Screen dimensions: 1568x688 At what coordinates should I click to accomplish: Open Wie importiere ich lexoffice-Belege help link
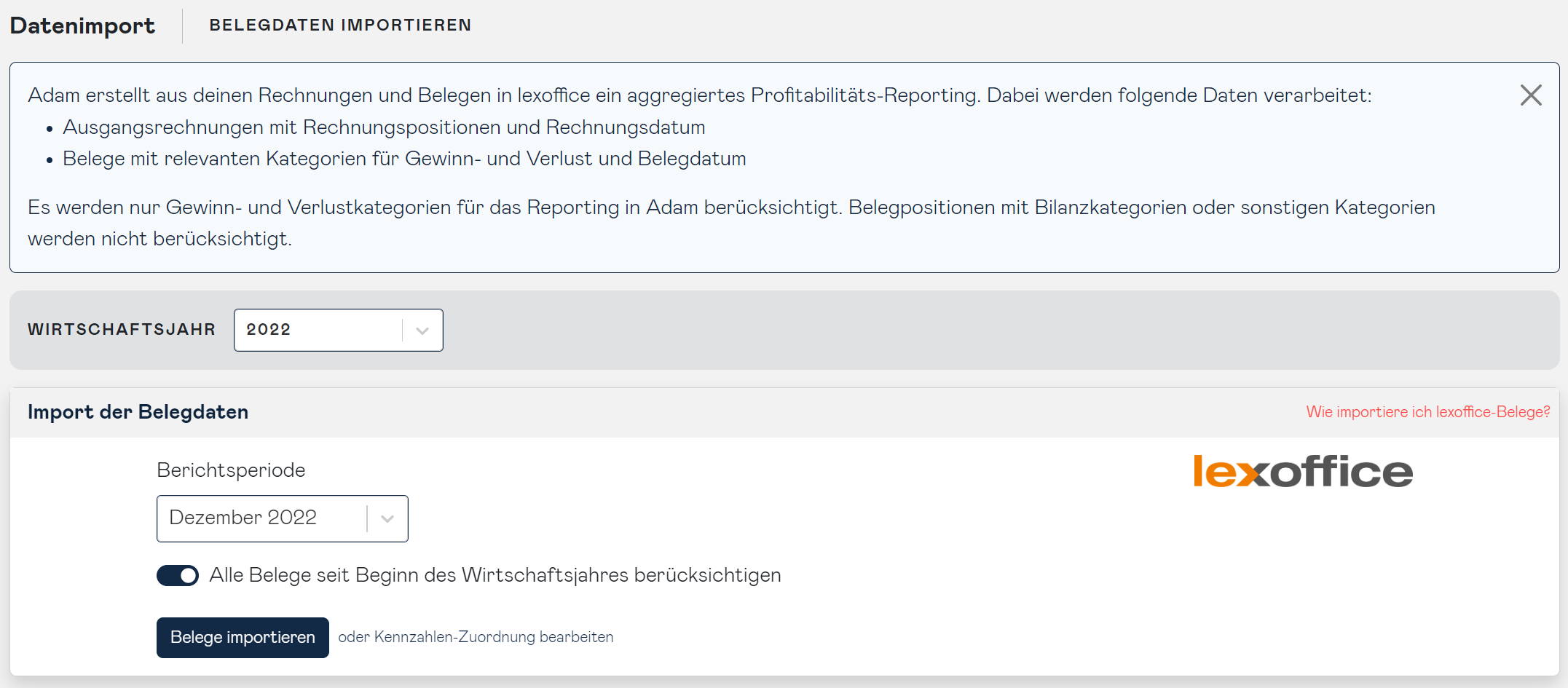point(1428,412)
